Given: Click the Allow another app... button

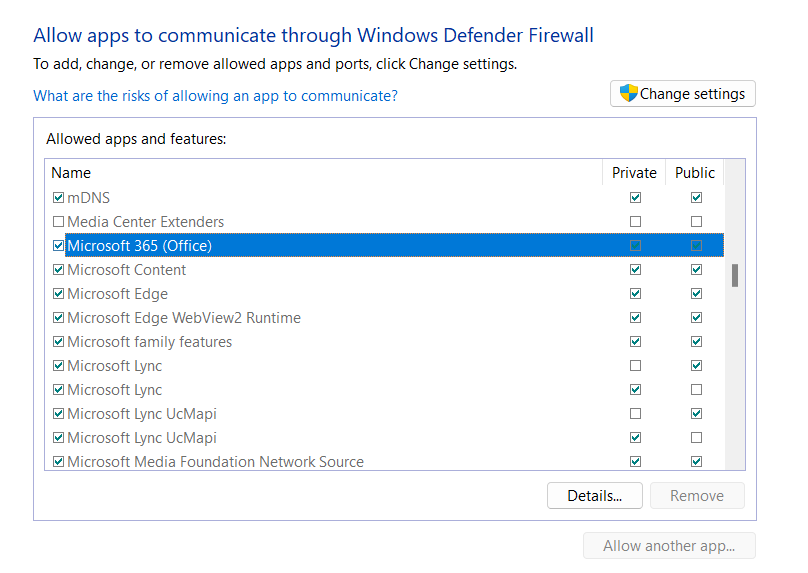Looking at the screenshot, I should click(x=669, y=546).
